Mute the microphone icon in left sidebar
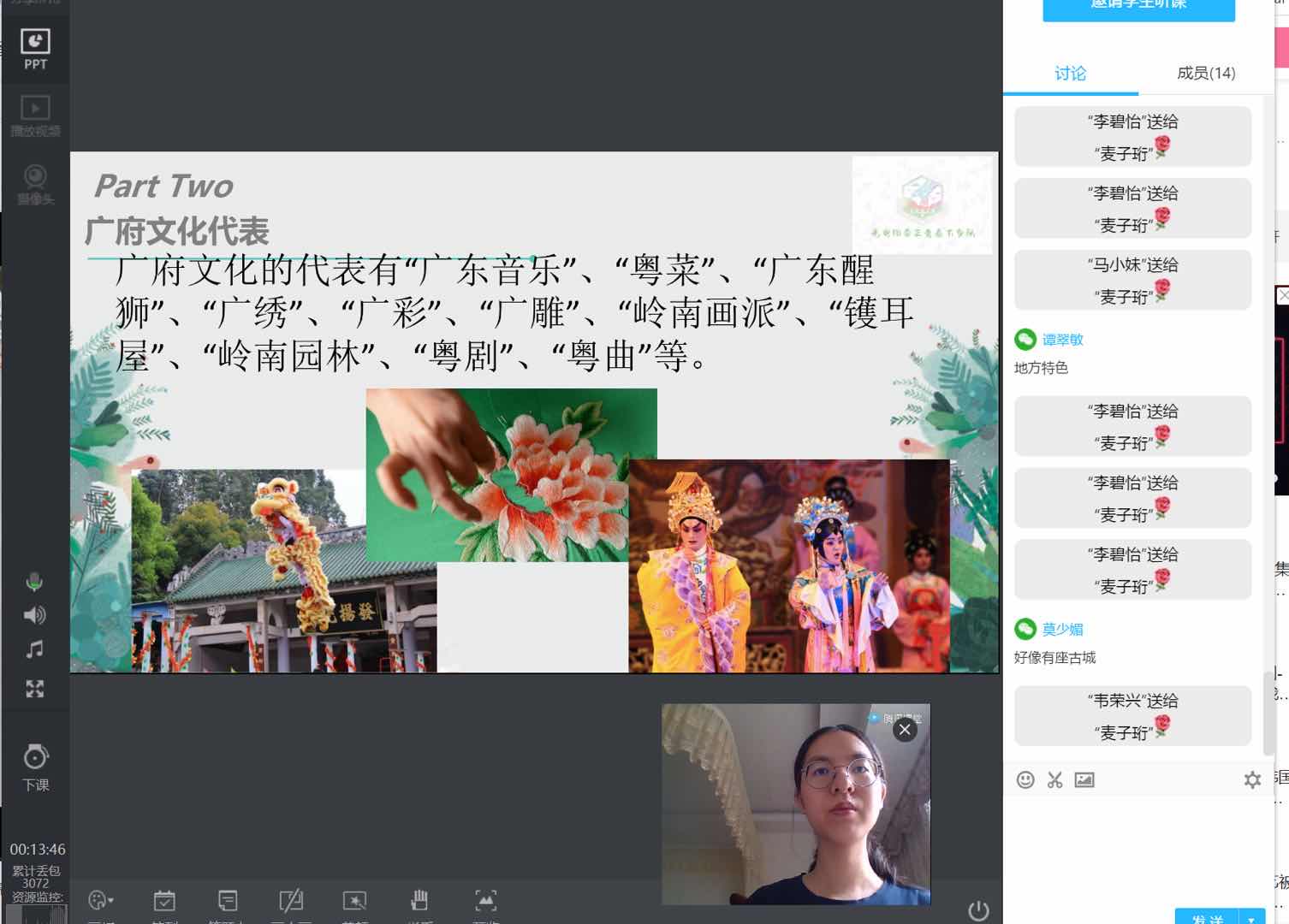Image resolution: width=1289 pixels, height=924 pixels. tap(34, 582)
